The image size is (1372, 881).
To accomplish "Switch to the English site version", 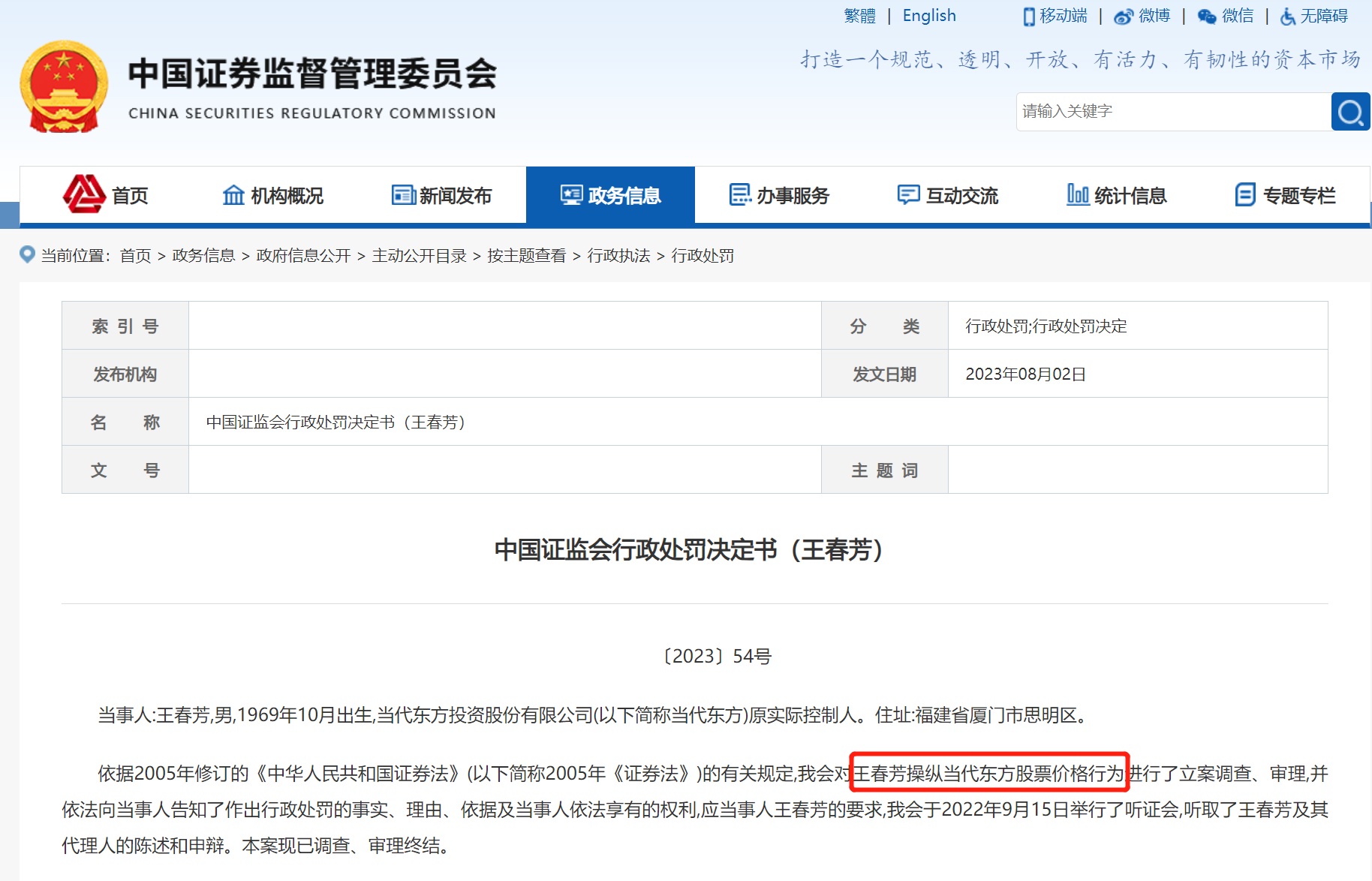I will pyautogui.click(x=929, y=16).
